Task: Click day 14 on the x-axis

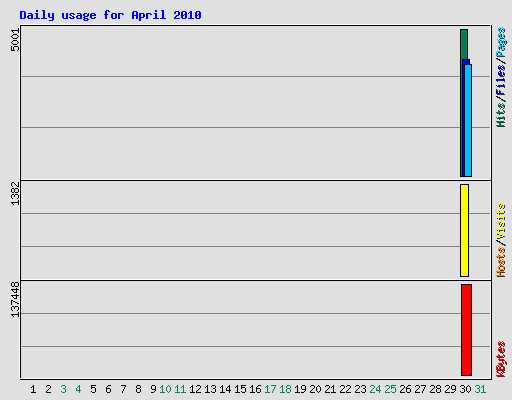Action: coord(225,389)
